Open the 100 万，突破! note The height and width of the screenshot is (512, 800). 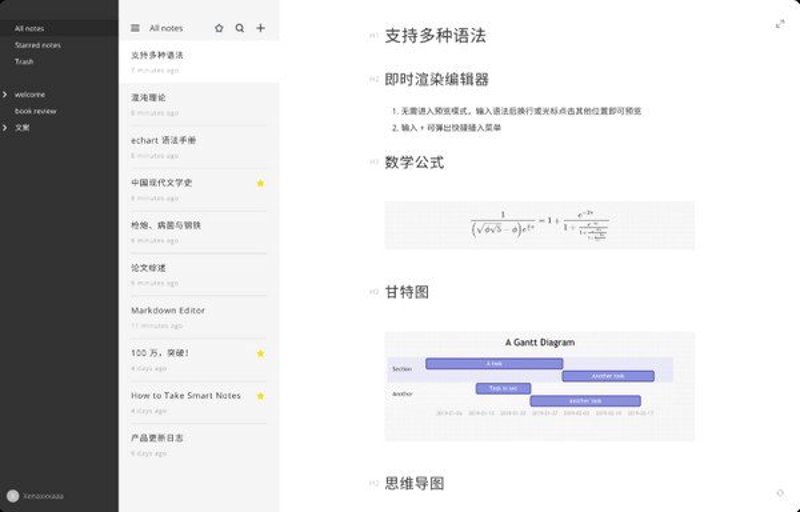click(x=199, y=360)
